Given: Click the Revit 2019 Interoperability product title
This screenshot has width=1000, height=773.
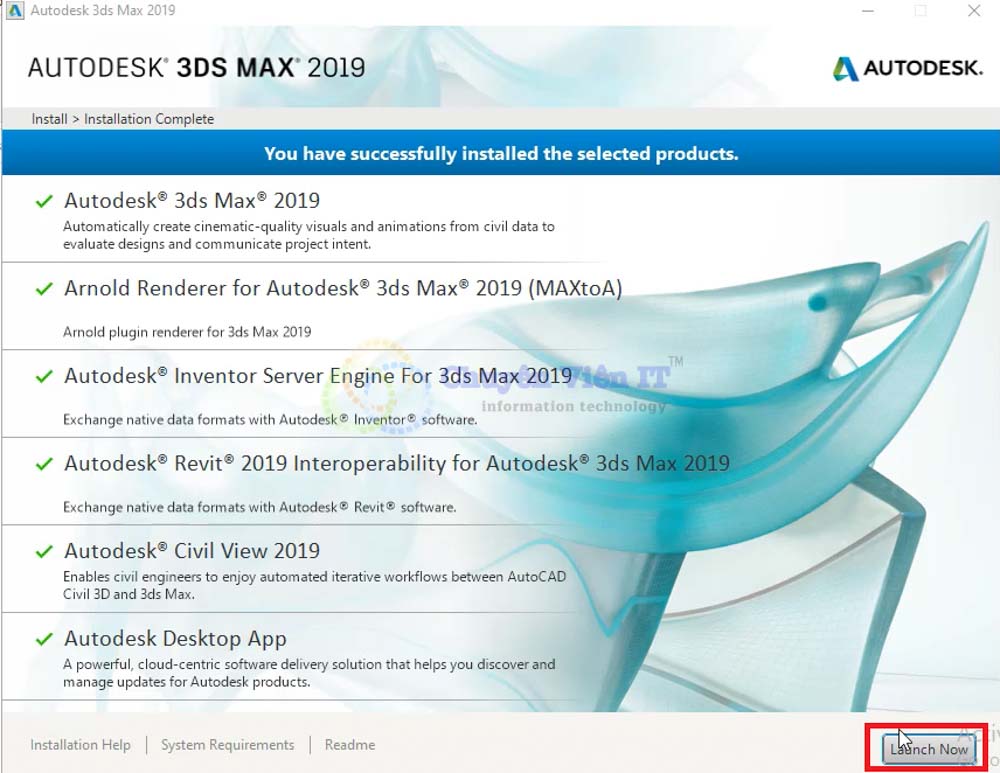Looking at the screenshot, I should (397, 464).
